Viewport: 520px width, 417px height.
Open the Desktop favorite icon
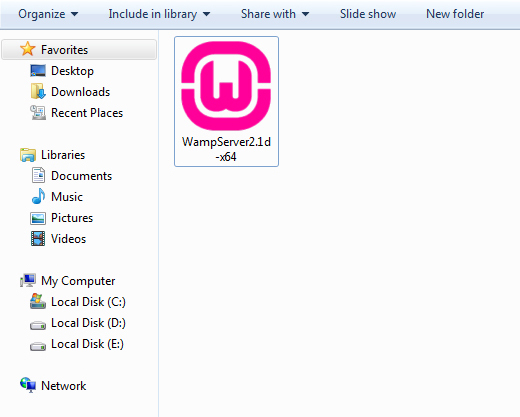pyautogui.click(x=38, y=71)
